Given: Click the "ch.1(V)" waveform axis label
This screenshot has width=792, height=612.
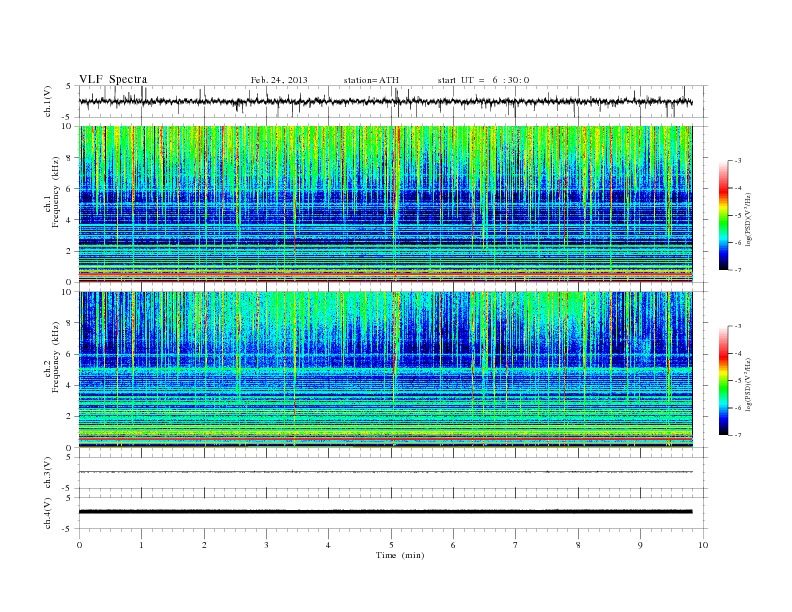Looking at the screenshot, I should [47, 101].
